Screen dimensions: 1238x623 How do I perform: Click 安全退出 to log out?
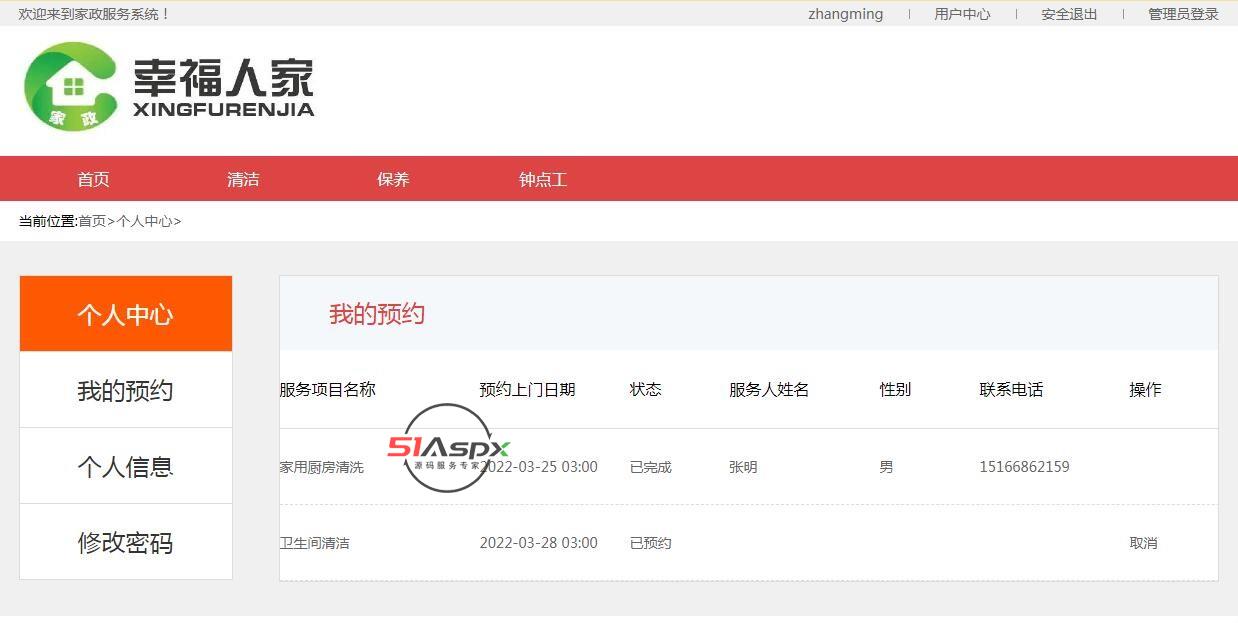pyautogui.click(x=1069, y=14)
